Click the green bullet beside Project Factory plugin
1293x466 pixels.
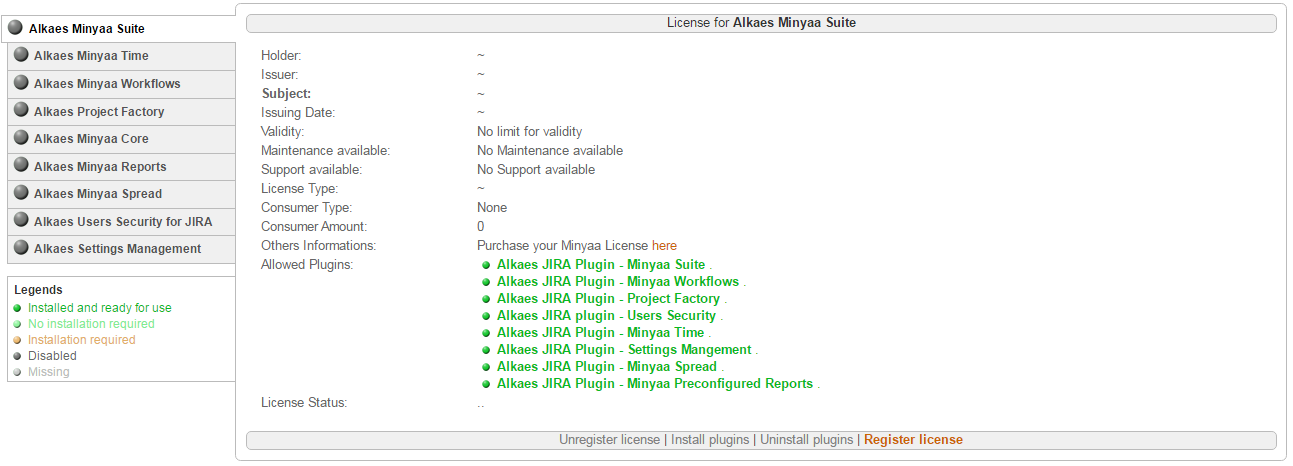(486, 300)
